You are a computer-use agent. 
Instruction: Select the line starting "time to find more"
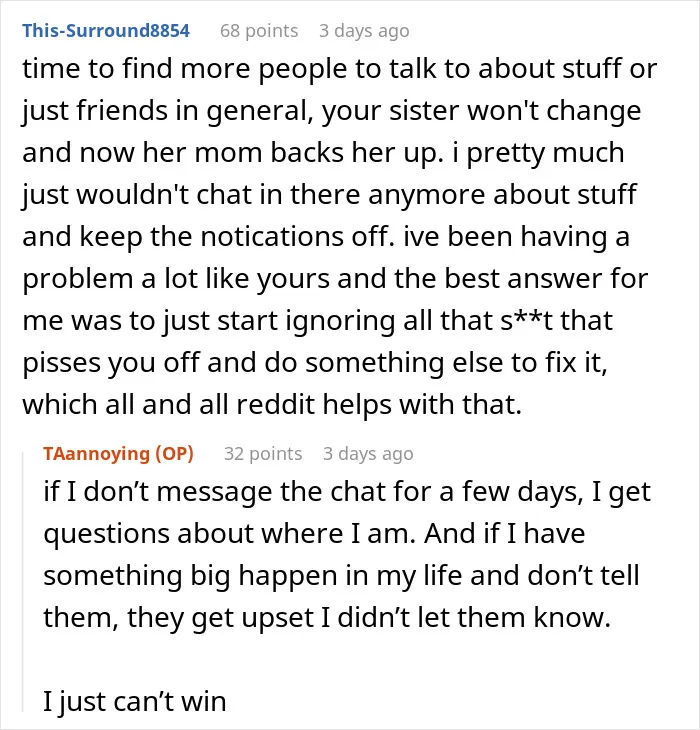click(x=339, y=68)
